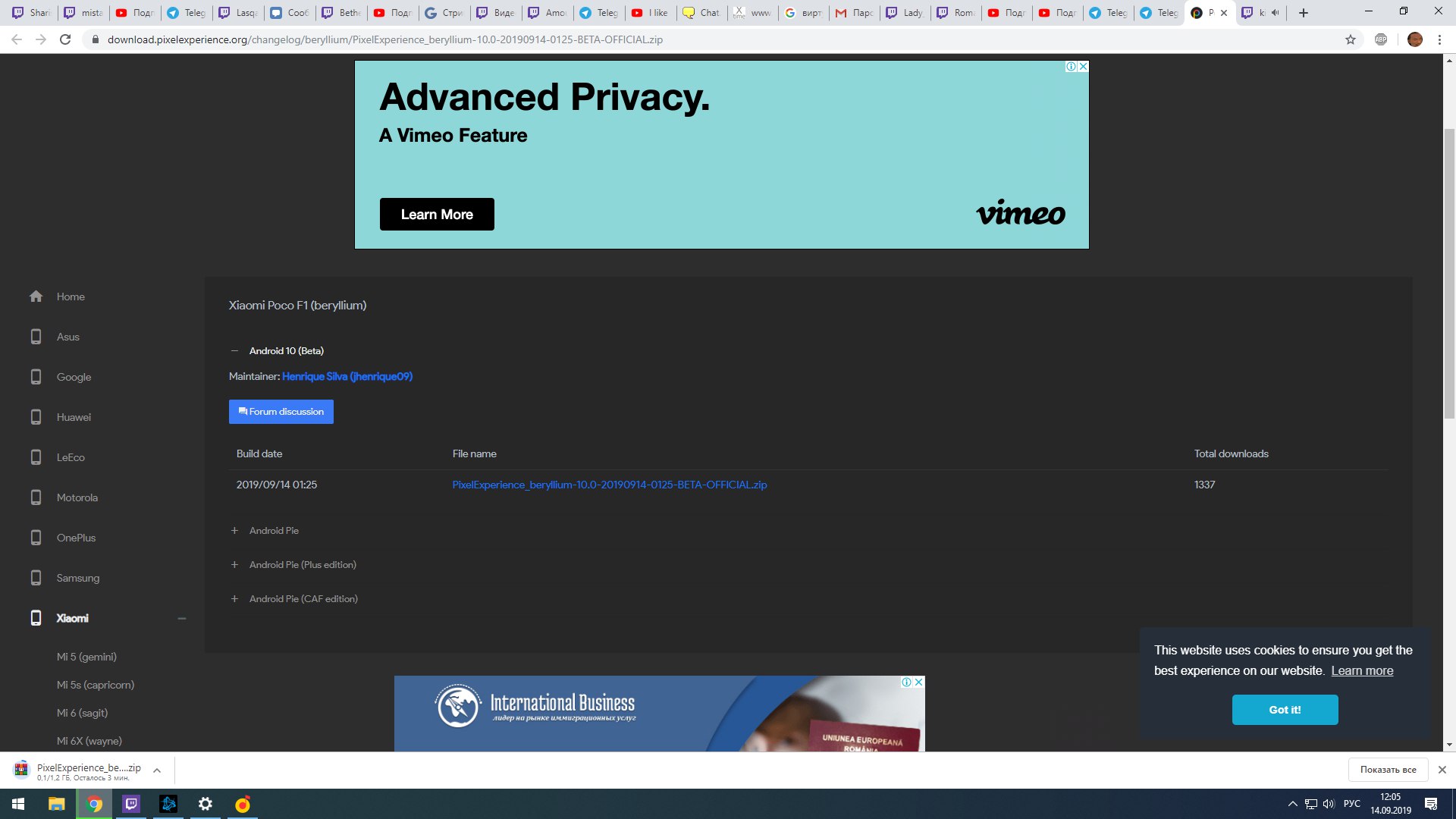The image size is (1456, 819).
Task: Expand Android Pie (CAF edition) section
Action: coord(234,599)
